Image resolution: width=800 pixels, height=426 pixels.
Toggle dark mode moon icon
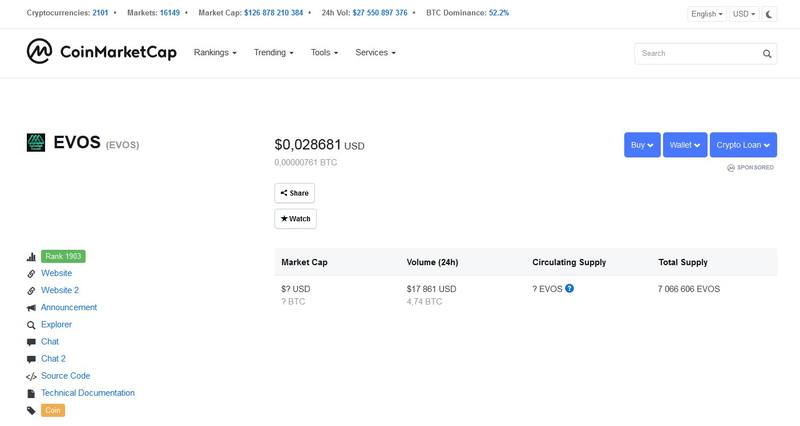769,14
